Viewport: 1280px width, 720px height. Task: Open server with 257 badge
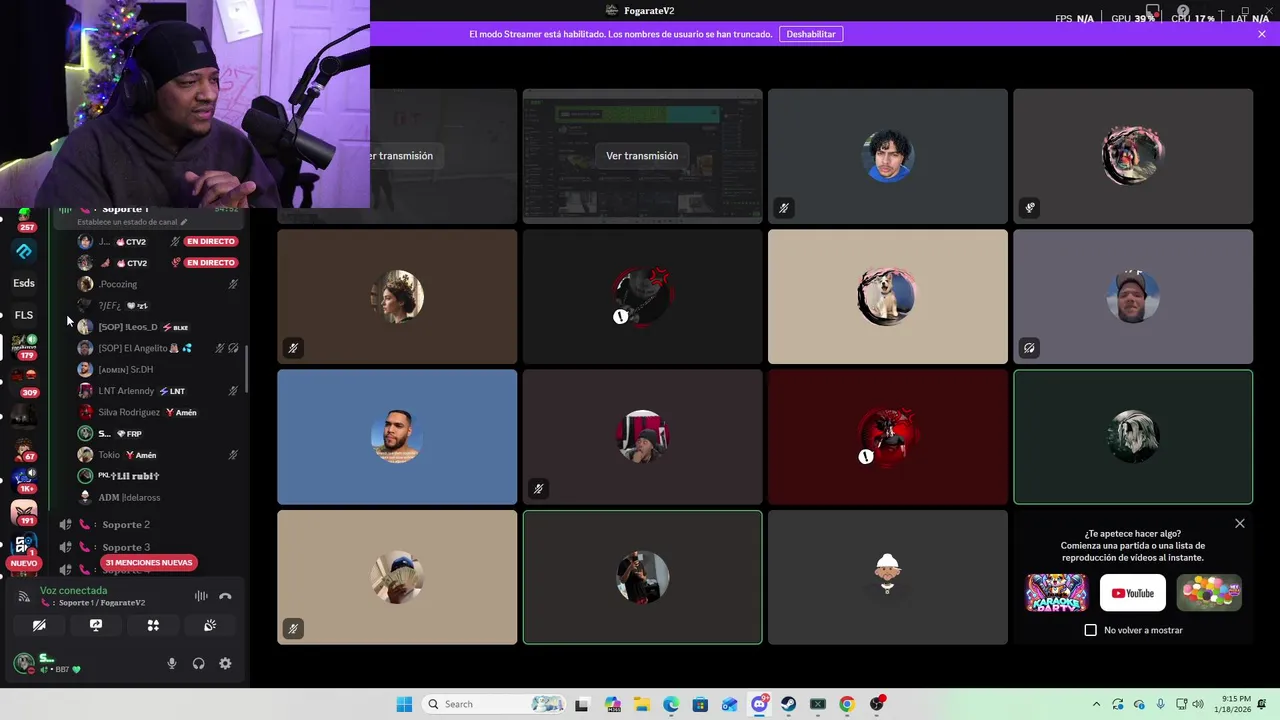pyautogui.click(x=25, y=218)
